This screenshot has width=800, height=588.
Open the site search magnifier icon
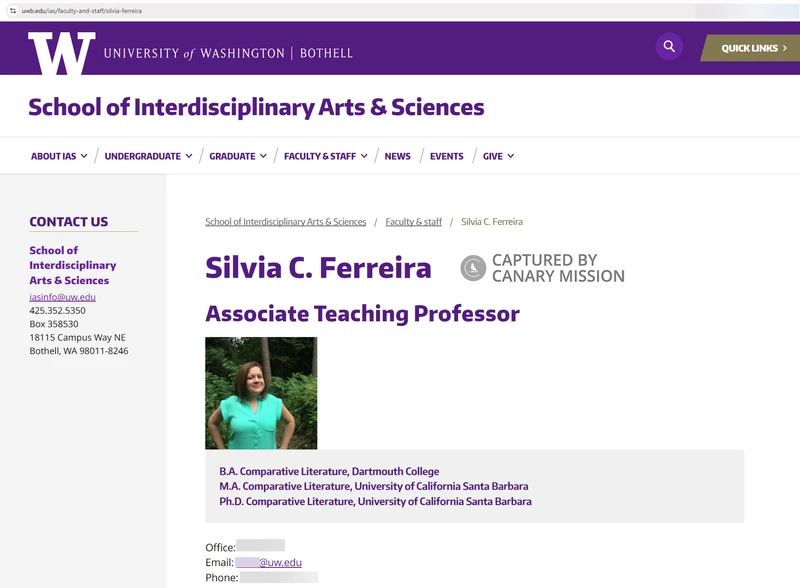[x=669, y=46]
